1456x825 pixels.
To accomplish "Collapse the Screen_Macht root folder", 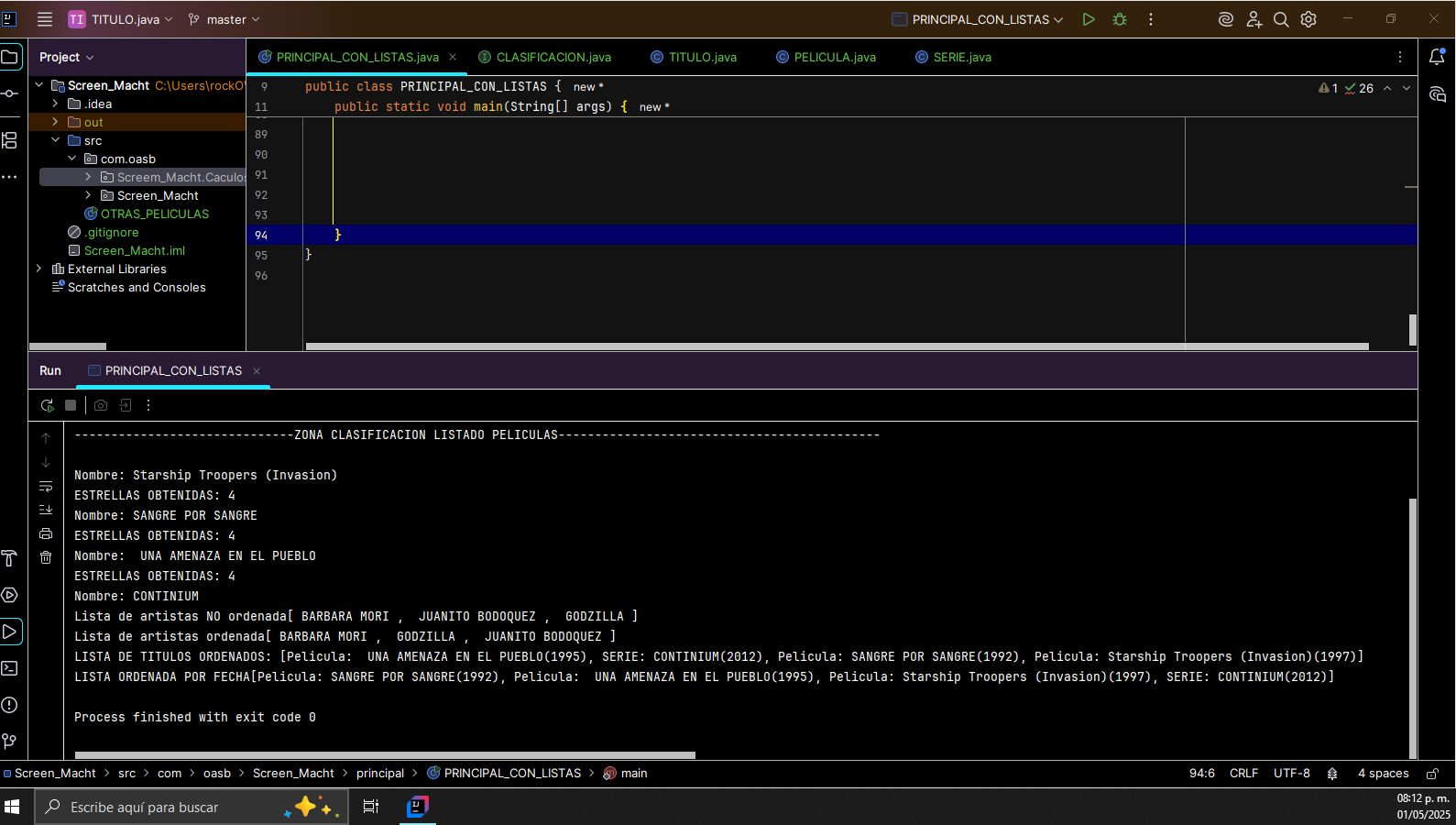I will (x=39, y=85).
